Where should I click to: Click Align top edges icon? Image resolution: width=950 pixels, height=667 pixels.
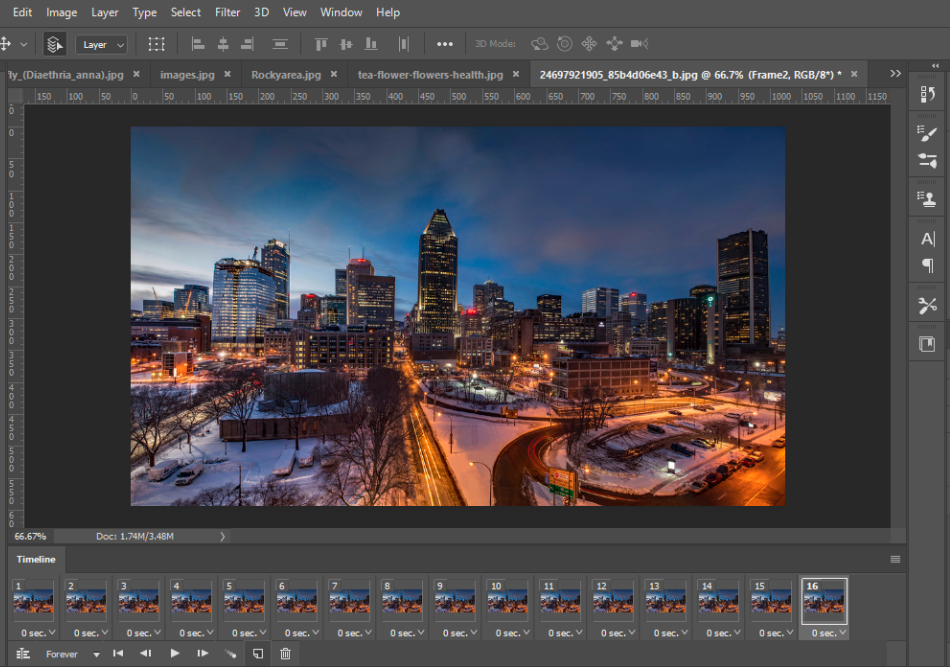tap(321, 44)
